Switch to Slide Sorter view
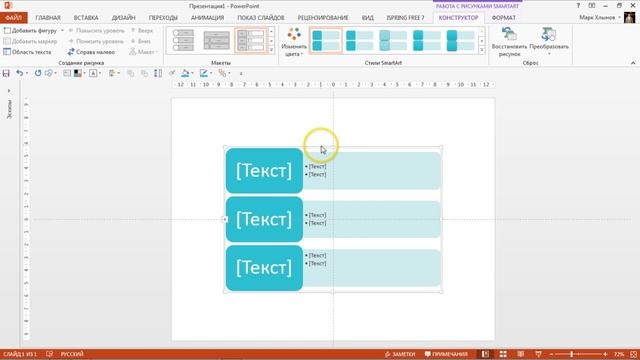640x360 pixels. 503,354
